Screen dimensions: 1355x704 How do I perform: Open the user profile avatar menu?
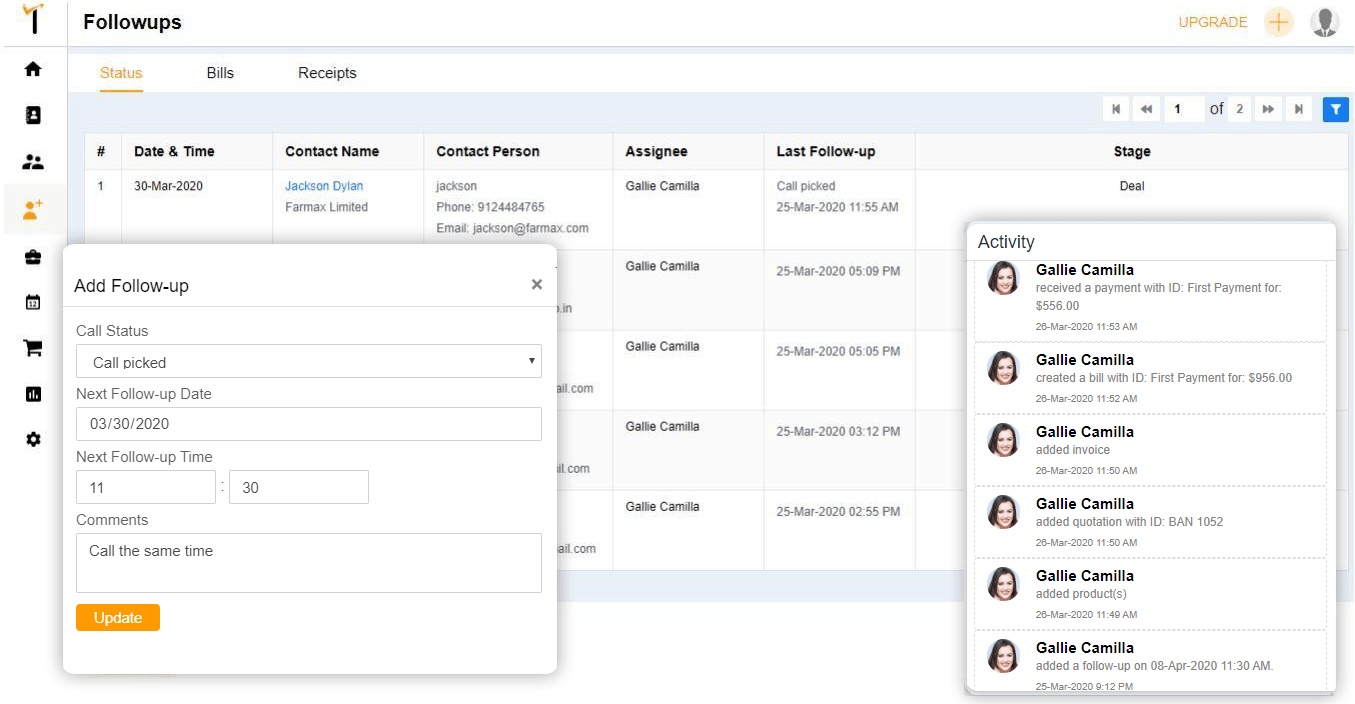coord(1324,22)
